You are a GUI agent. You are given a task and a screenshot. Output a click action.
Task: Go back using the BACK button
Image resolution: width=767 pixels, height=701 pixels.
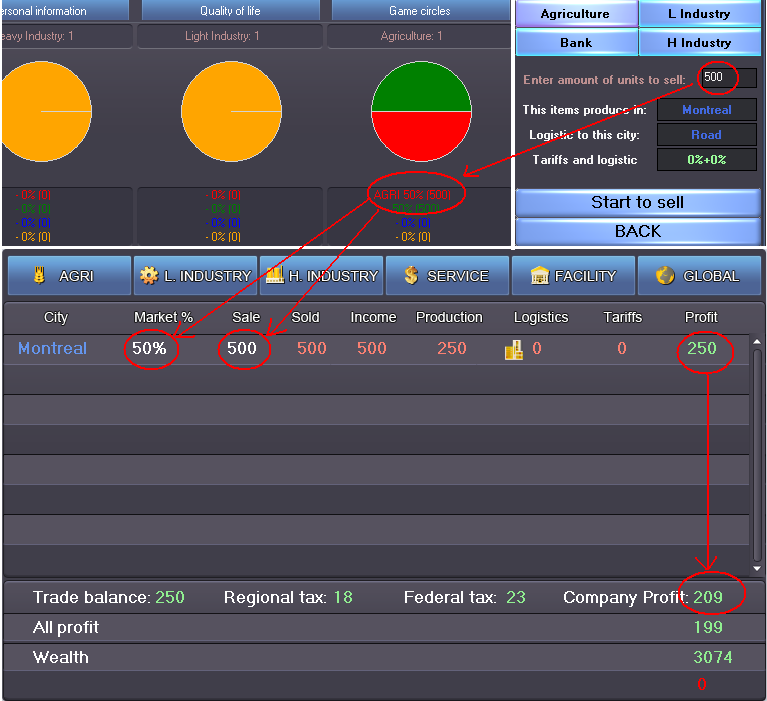click(x=637, y=231)
